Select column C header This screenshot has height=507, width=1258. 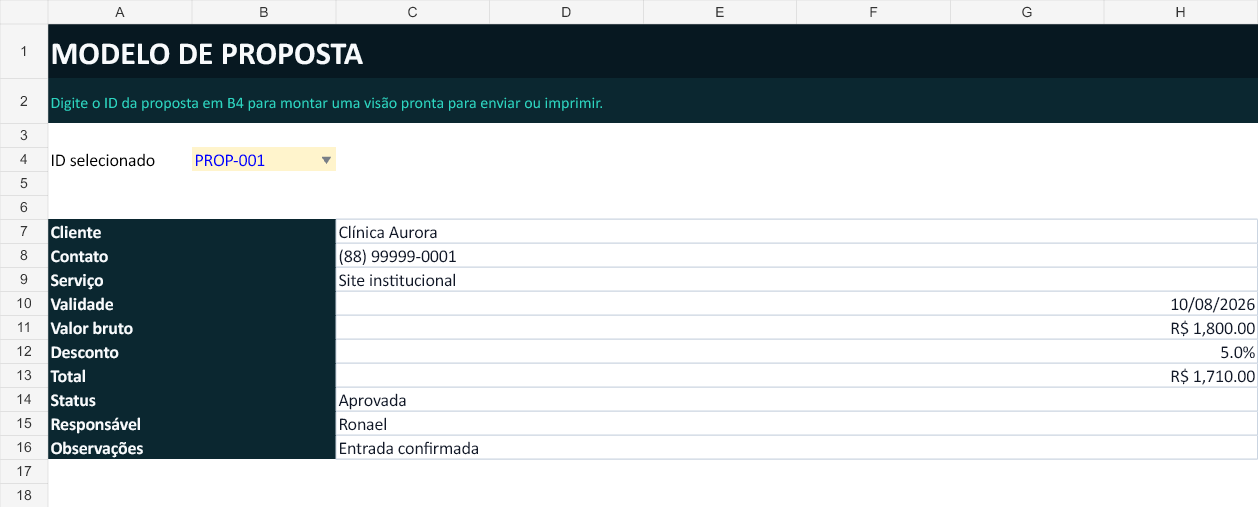tap(413, 12)
